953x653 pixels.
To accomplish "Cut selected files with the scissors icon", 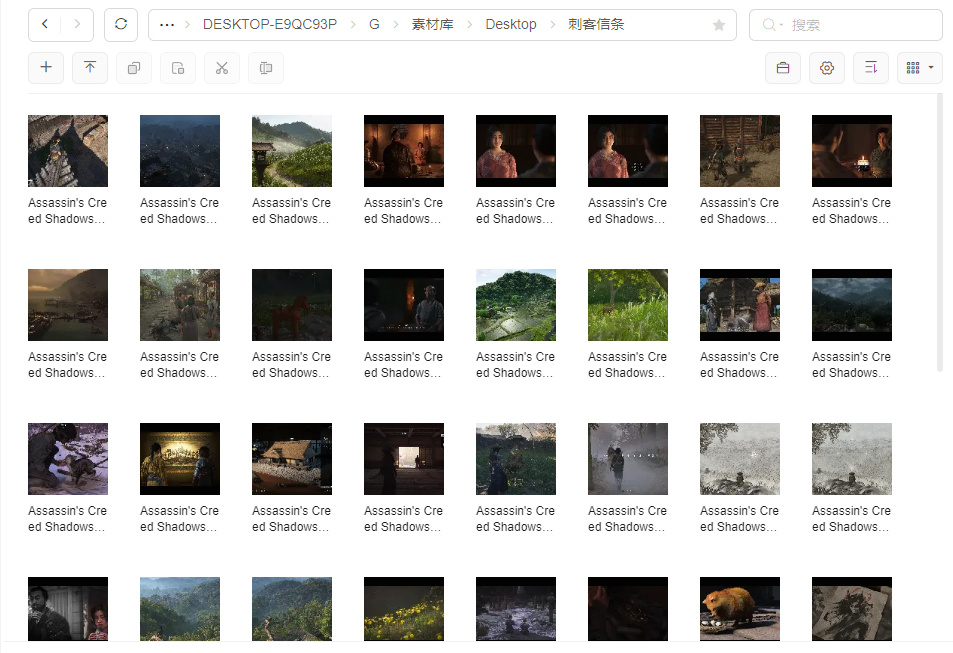I will pyautogui.click(x=222, y=67).
